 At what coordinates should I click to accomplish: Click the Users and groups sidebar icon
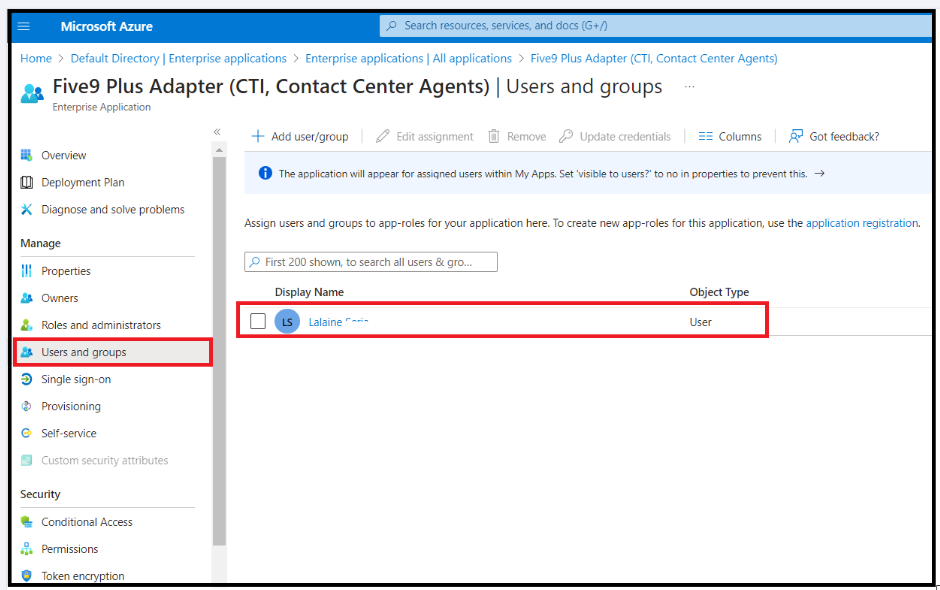click(x=26, y=352)
